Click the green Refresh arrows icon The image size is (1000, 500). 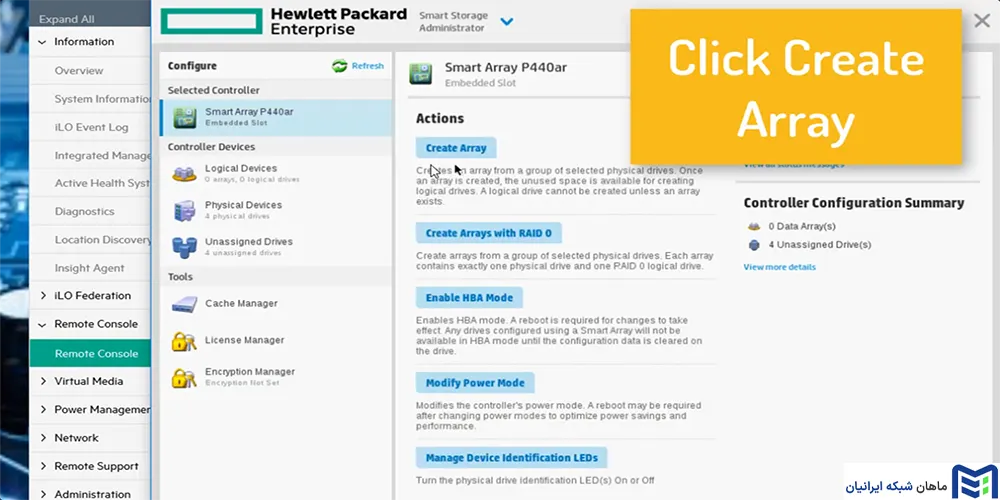(340, 66)
